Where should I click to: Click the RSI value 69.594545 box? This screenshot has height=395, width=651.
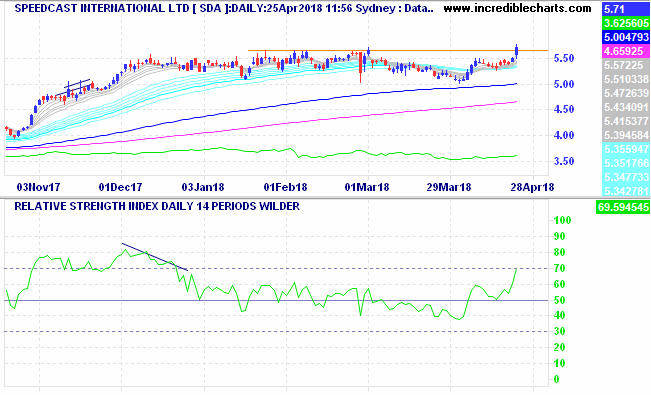coord(623,207)
